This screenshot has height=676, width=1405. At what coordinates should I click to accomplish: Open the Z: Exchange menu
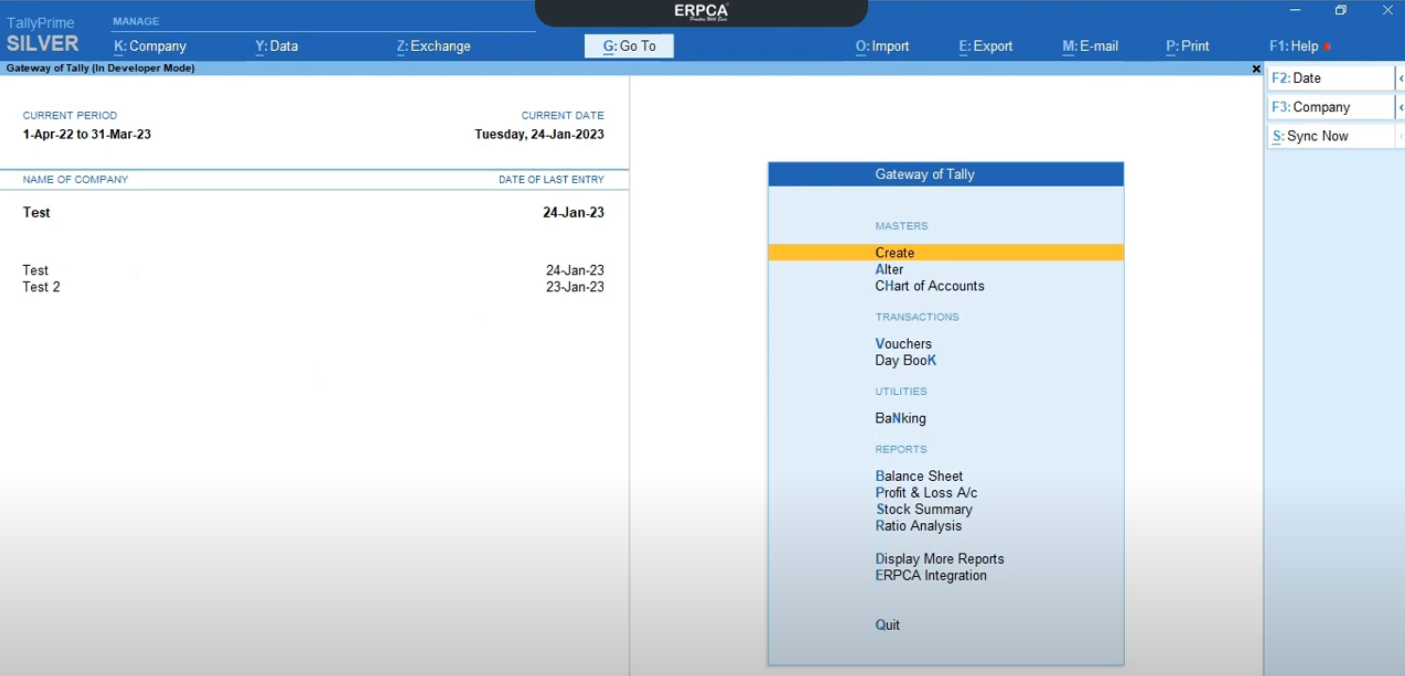(434, 46)
